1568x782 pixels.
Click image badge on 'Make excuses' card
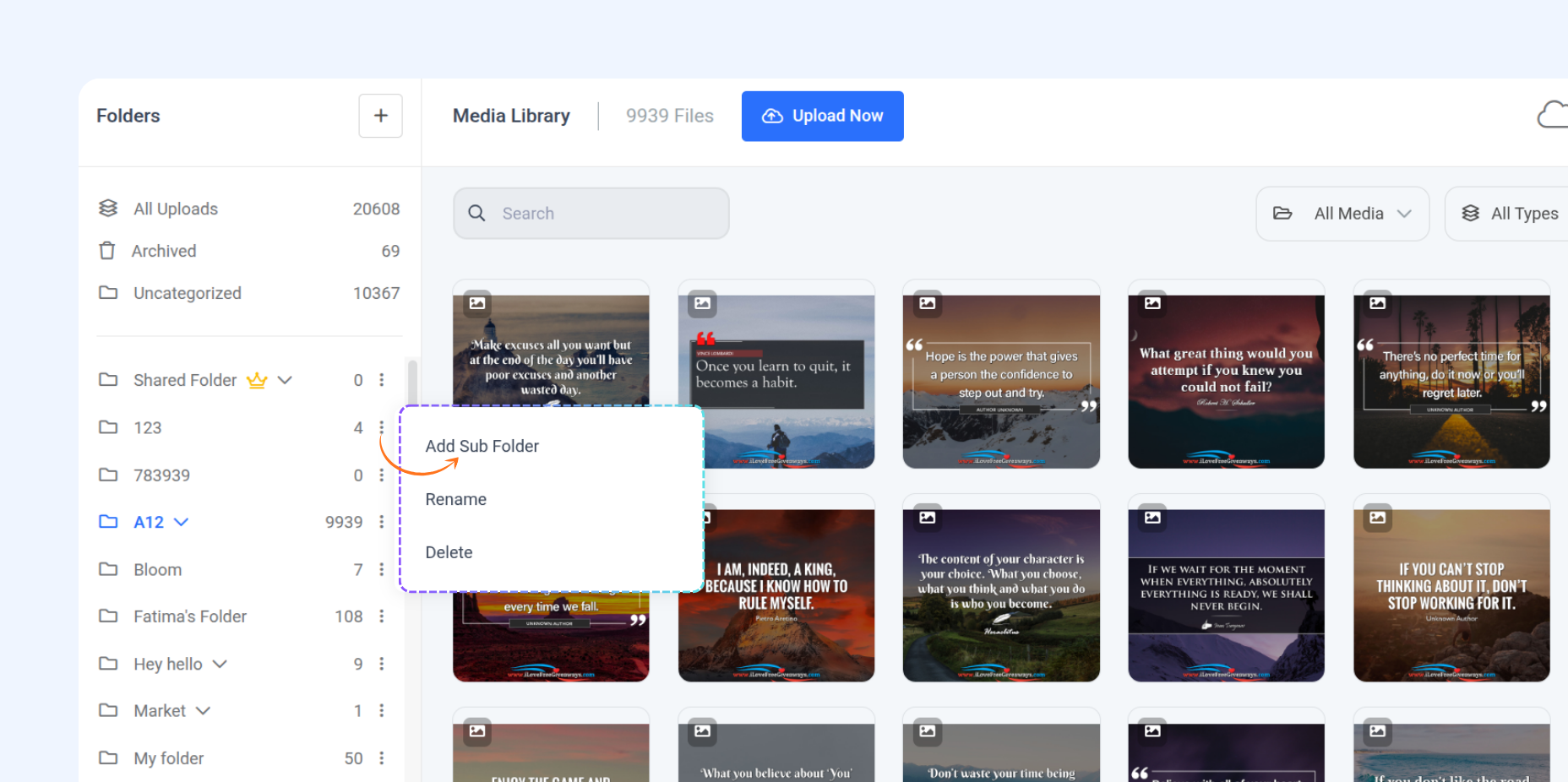tap(477, 303)
